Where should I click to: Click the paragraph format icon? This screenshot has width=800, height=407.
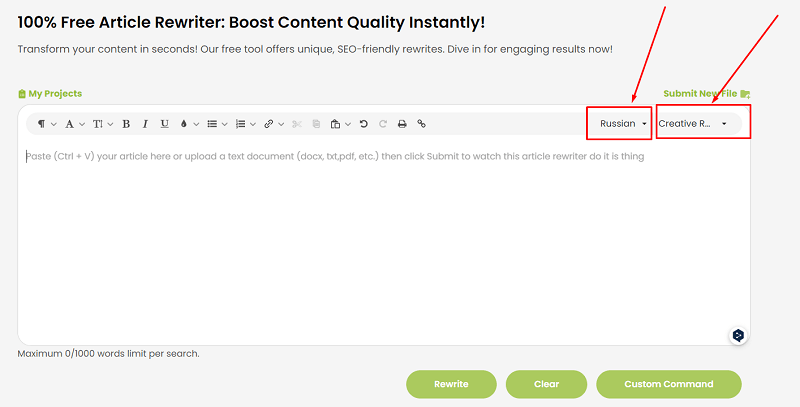click(x=41, y=124)
